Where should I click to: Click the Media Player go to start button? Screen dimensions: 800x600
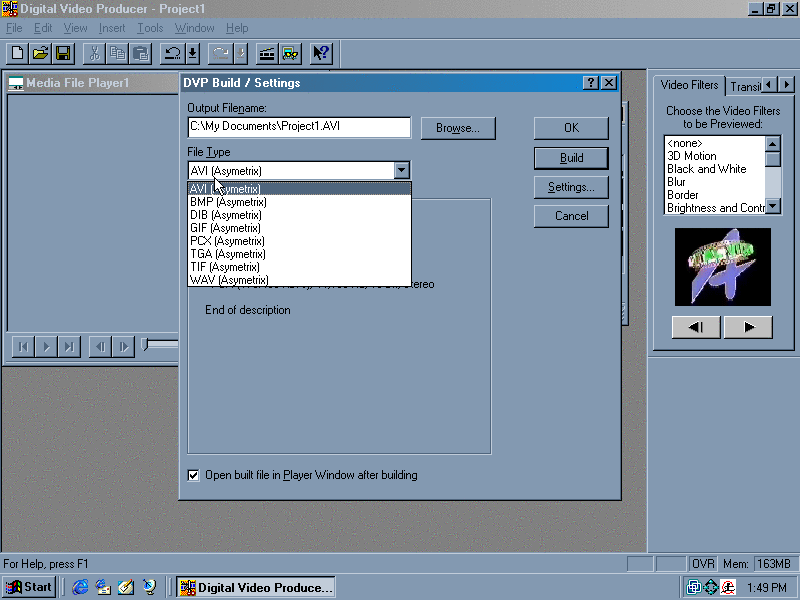click(x=23, y=347)
